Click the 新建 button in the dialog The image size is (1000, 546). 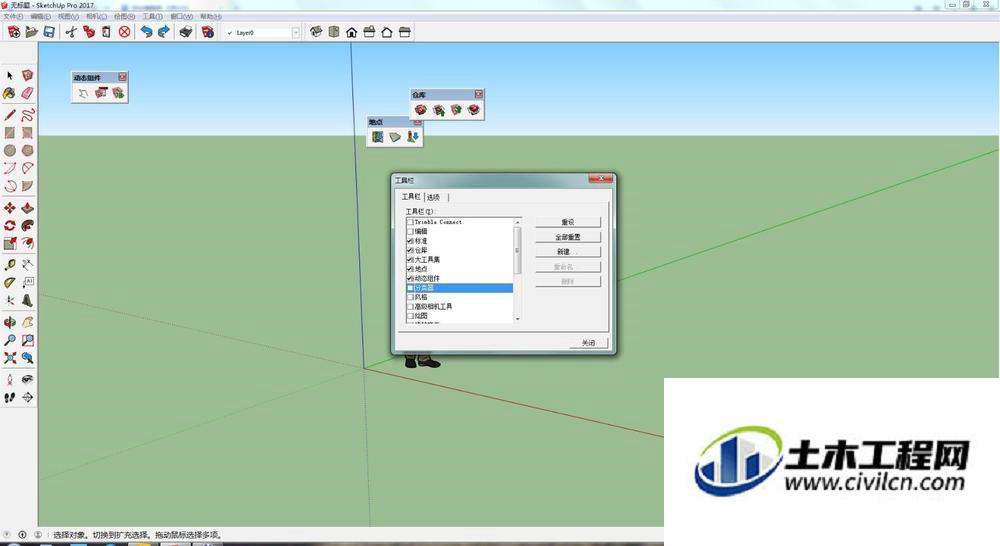(568, 251)
